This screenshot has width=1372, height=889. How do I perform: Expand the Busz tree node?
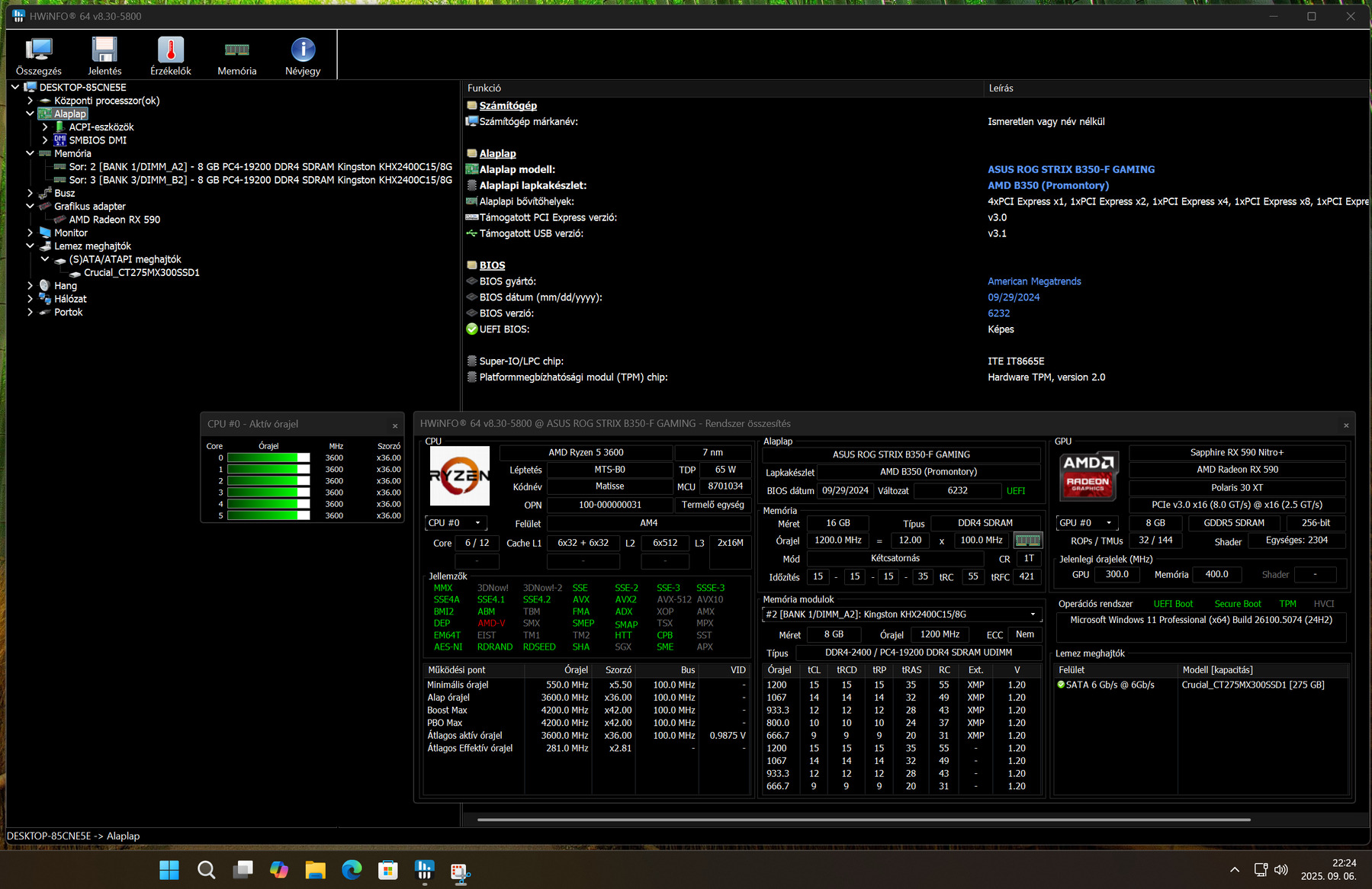tap(30, 193)
